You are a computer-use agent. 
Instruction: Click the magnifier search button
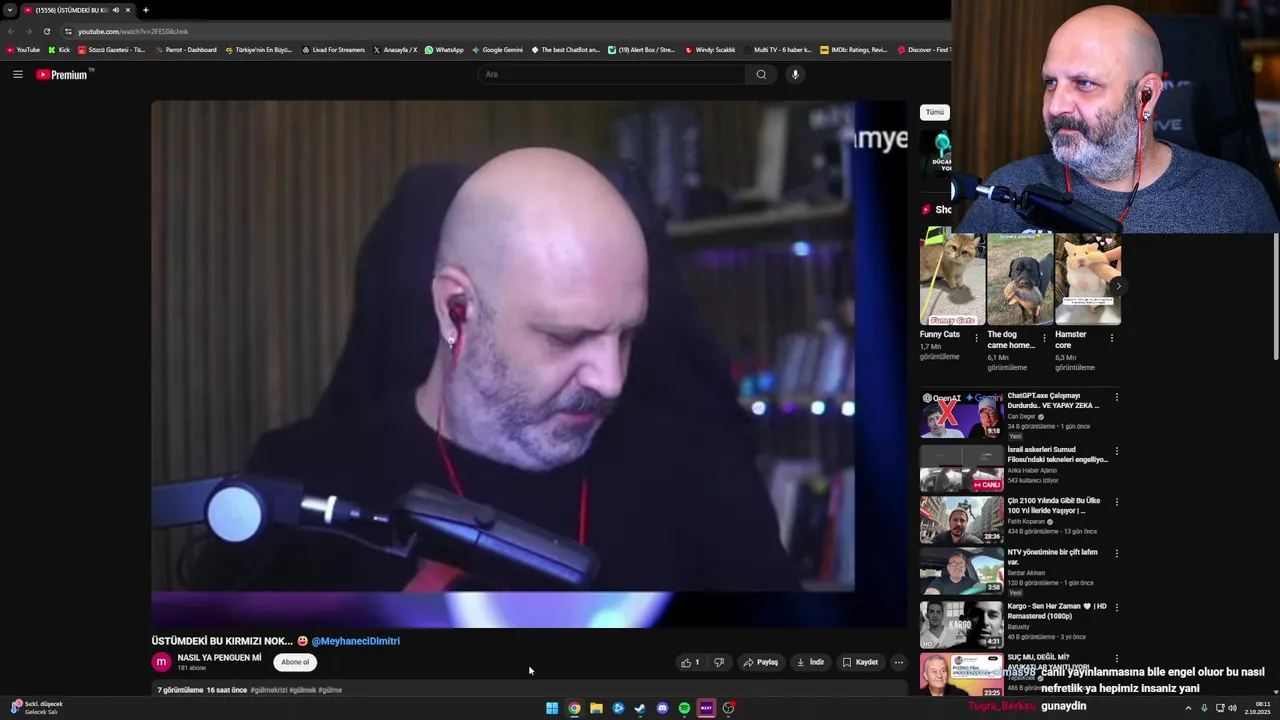[761, 74]
